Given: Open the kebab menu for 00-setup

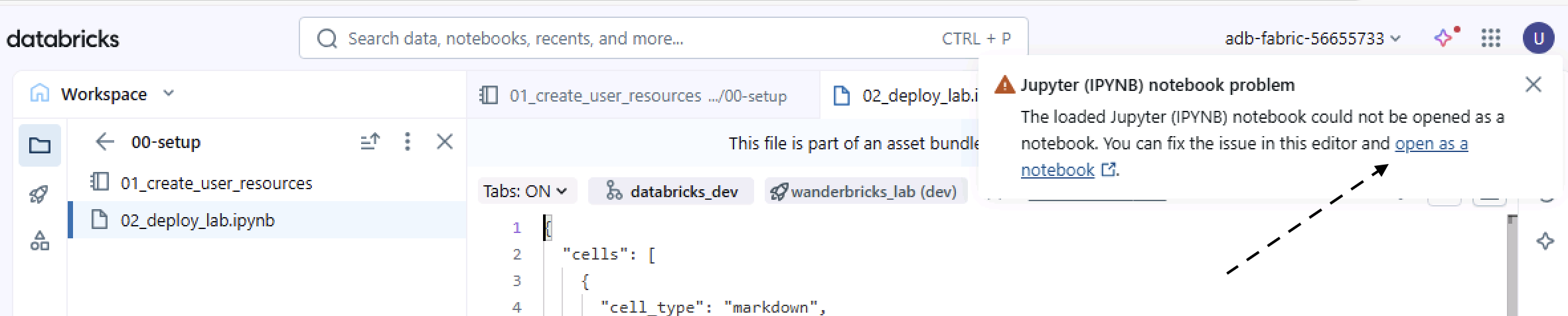Looking at the screenshot, I should [x=408, y=141].
